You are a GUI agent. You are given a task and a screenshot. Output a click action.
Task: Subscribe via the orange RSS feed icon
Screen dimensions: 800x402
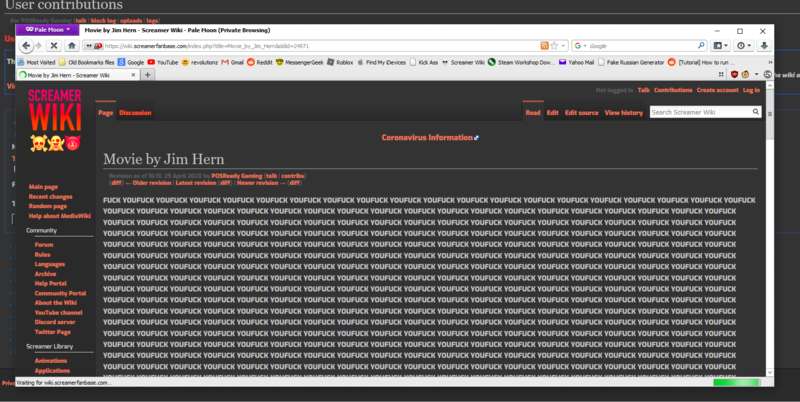pyautogui.click(x=544, y=46)
